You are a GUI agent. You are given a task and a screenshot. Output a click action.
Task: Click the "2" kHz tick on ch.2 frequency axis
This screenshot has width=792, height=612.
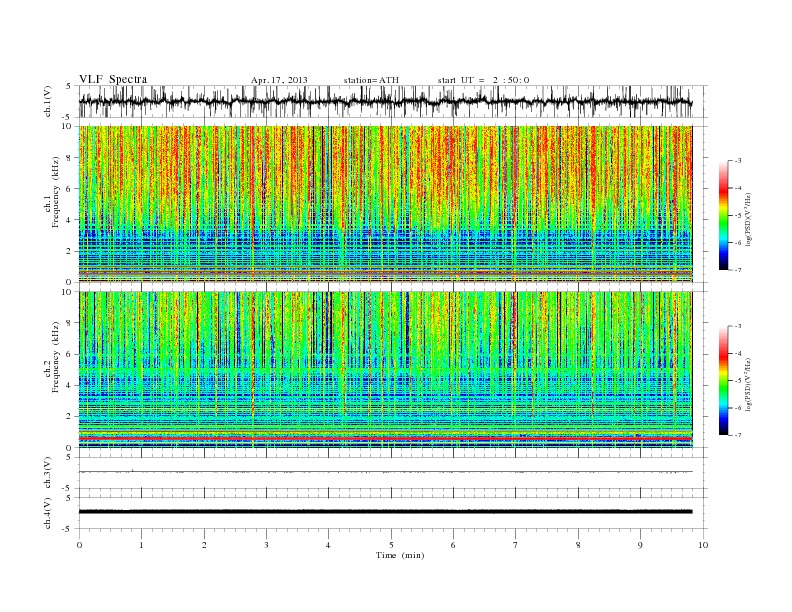click(70, 417)
